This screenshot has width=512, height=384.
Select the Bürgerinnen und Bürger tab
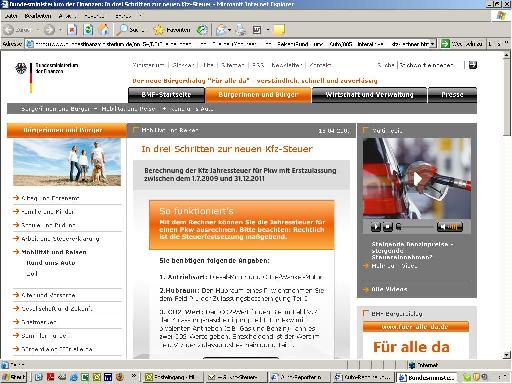258,95
